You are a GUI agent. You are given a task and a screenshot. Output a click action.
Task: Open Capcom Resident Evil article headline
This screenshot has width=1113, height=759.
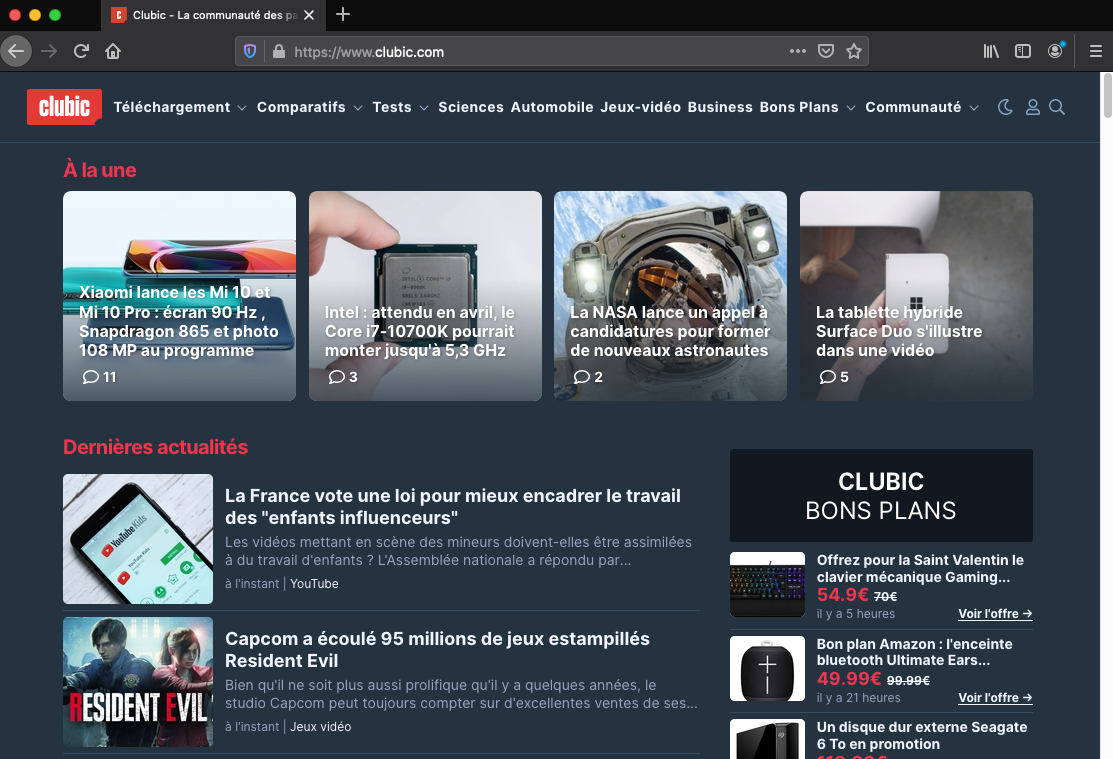(x=437, y=649)
